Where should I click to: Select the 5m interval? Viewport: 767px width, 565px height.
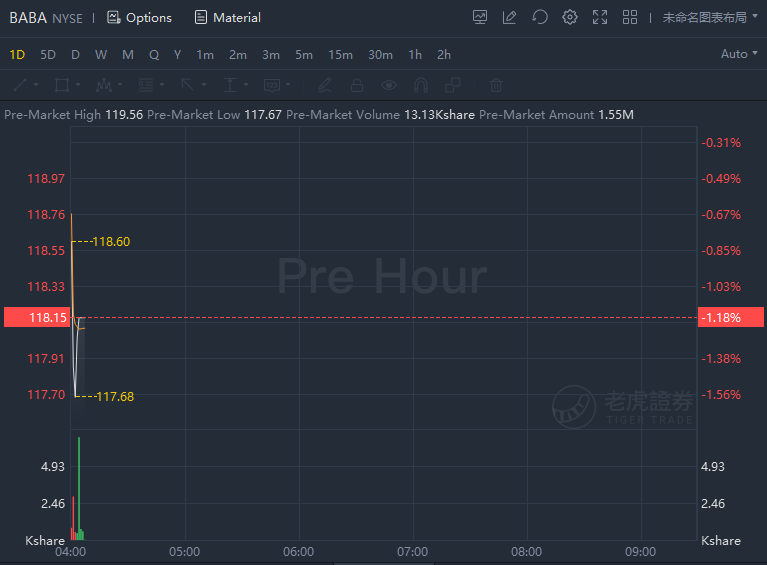[x=304, y=54]
